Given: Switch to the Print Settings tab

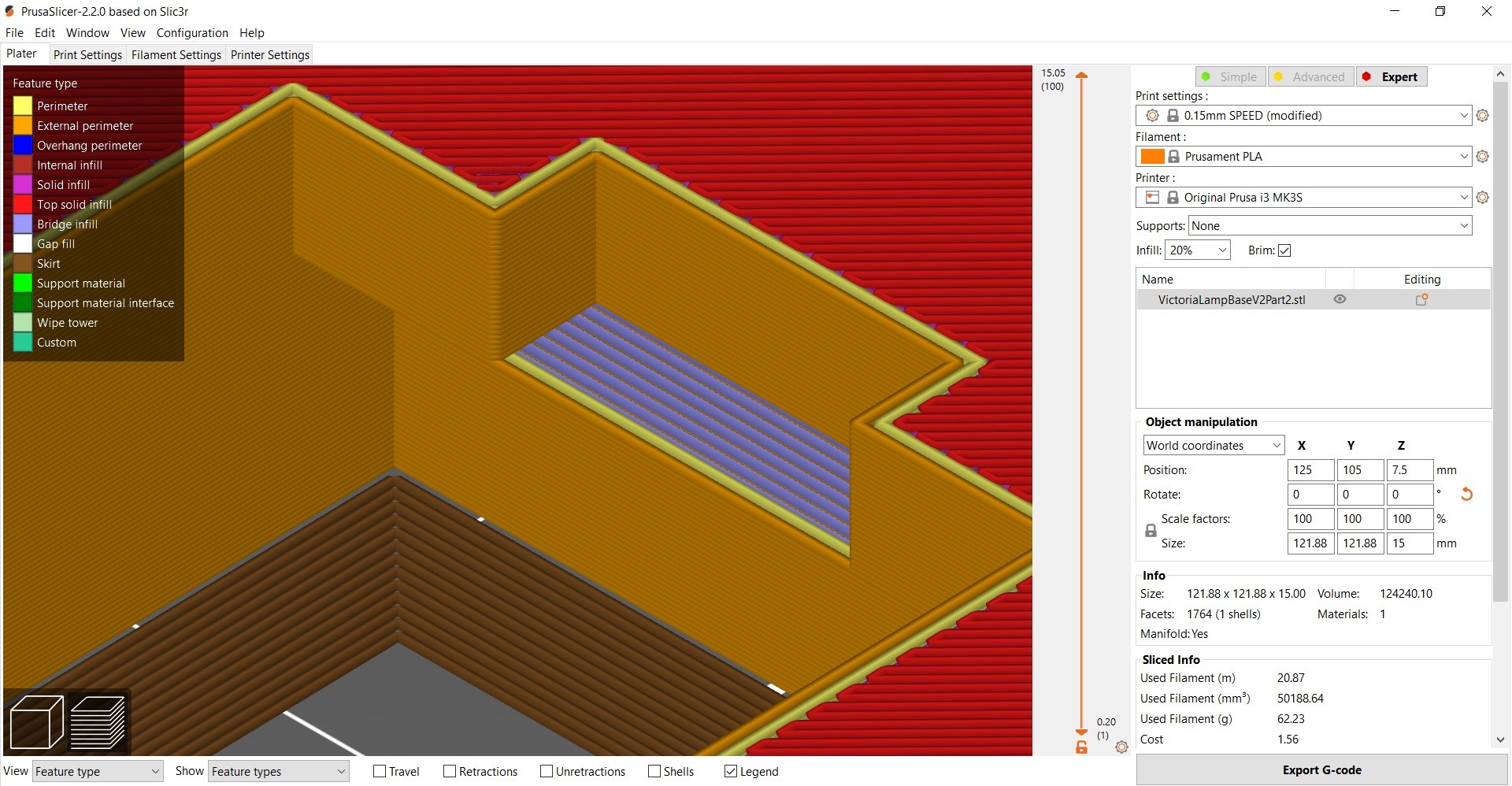Looking at the screenshot, I should coord(87,54).
